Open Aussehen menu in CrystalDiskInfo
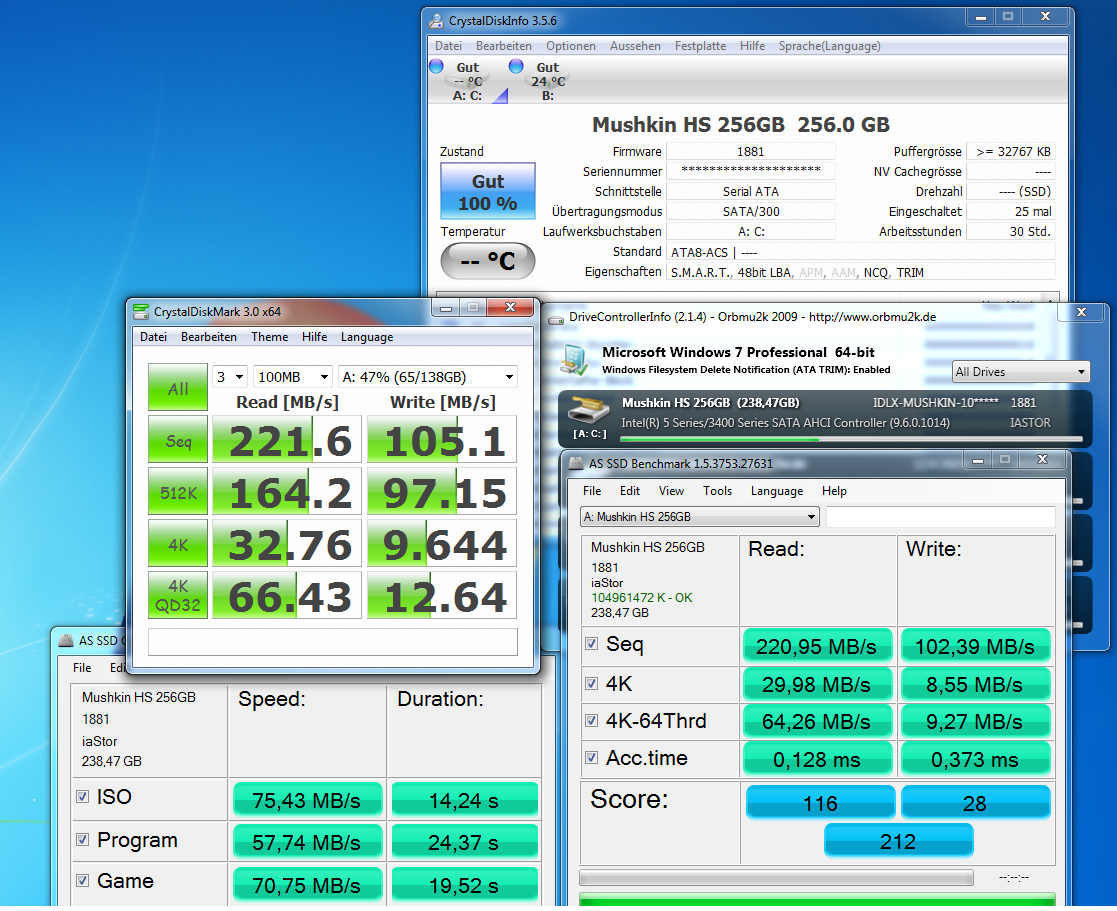Image resolution: width=1117 pixels, height=911 pixels. click(635, 46)
